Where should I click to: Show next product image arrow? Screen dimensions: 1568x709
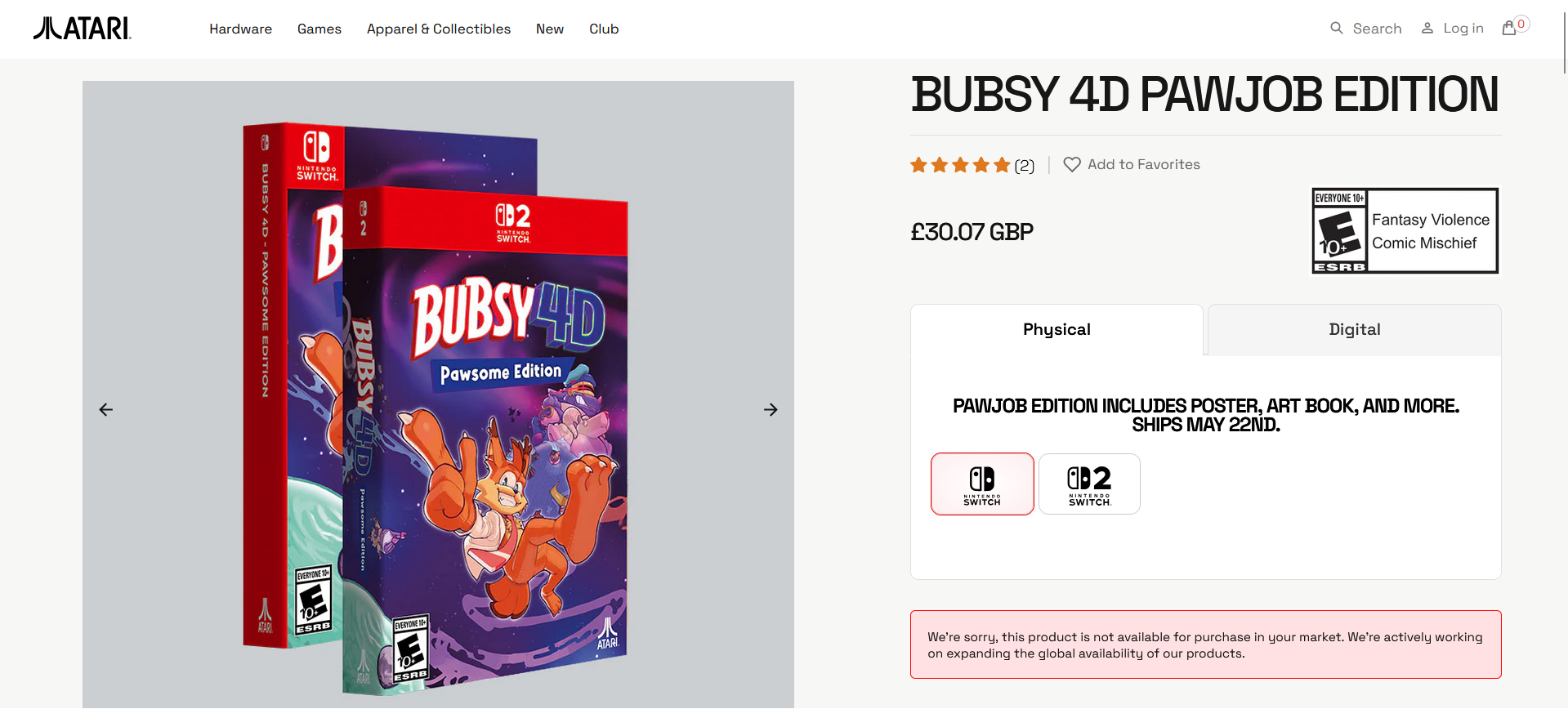coord(770,409)
